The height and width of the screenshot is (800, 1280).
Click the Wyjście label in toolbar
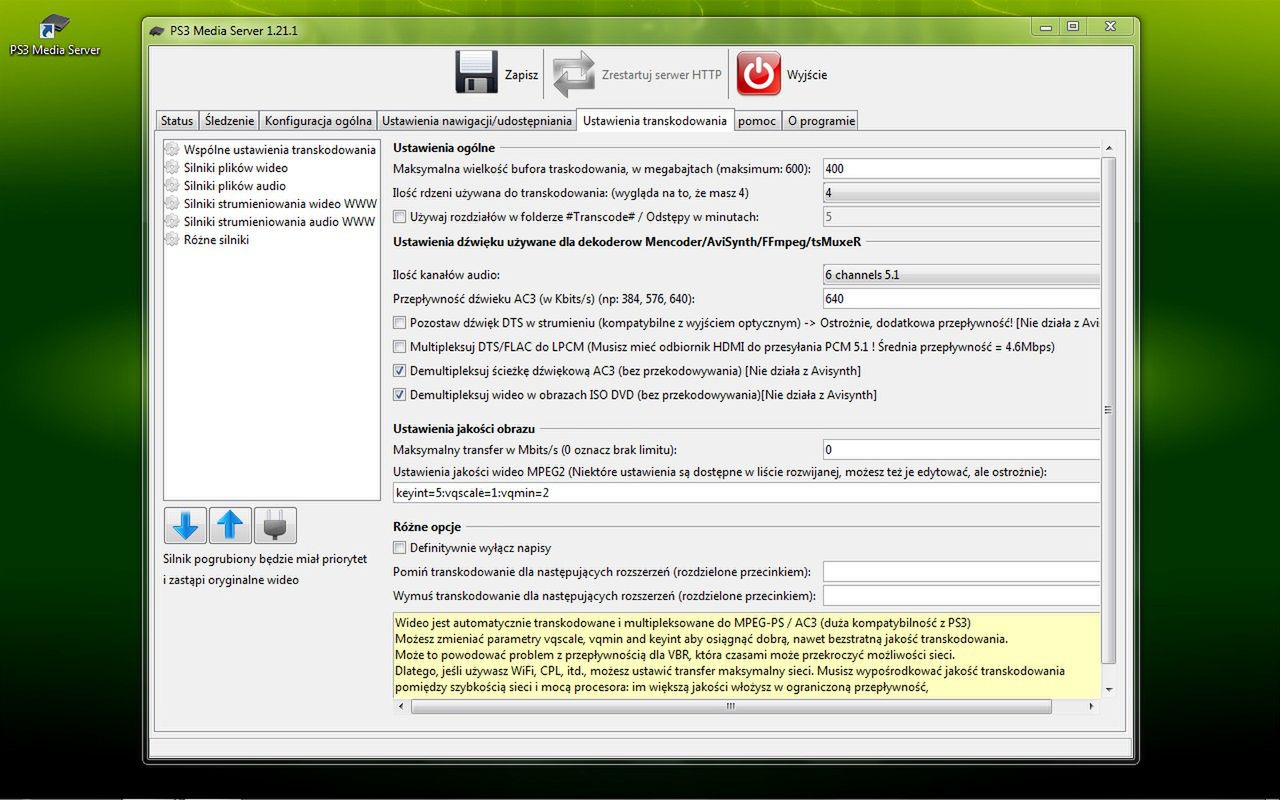coord(807,75)
